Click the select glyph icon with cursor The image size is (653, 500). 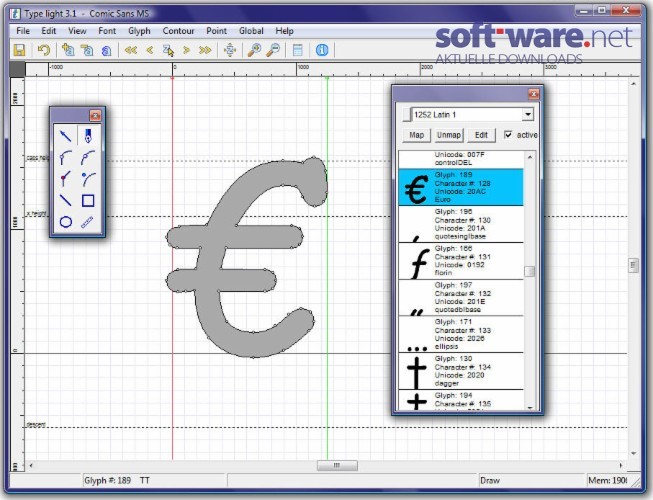(x=168, y=50)
